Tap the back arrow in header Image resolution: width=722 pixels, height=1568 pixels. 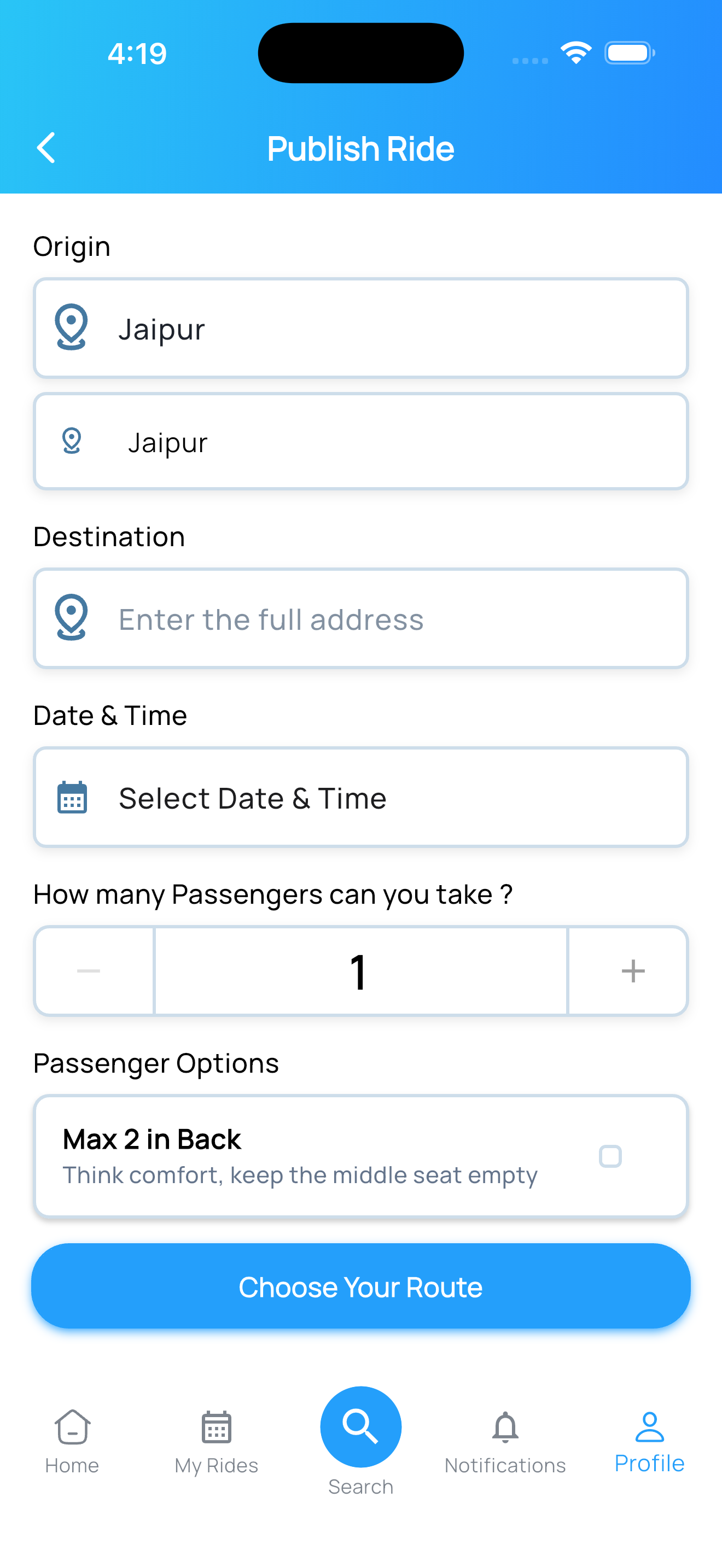[x=46, y=148]
